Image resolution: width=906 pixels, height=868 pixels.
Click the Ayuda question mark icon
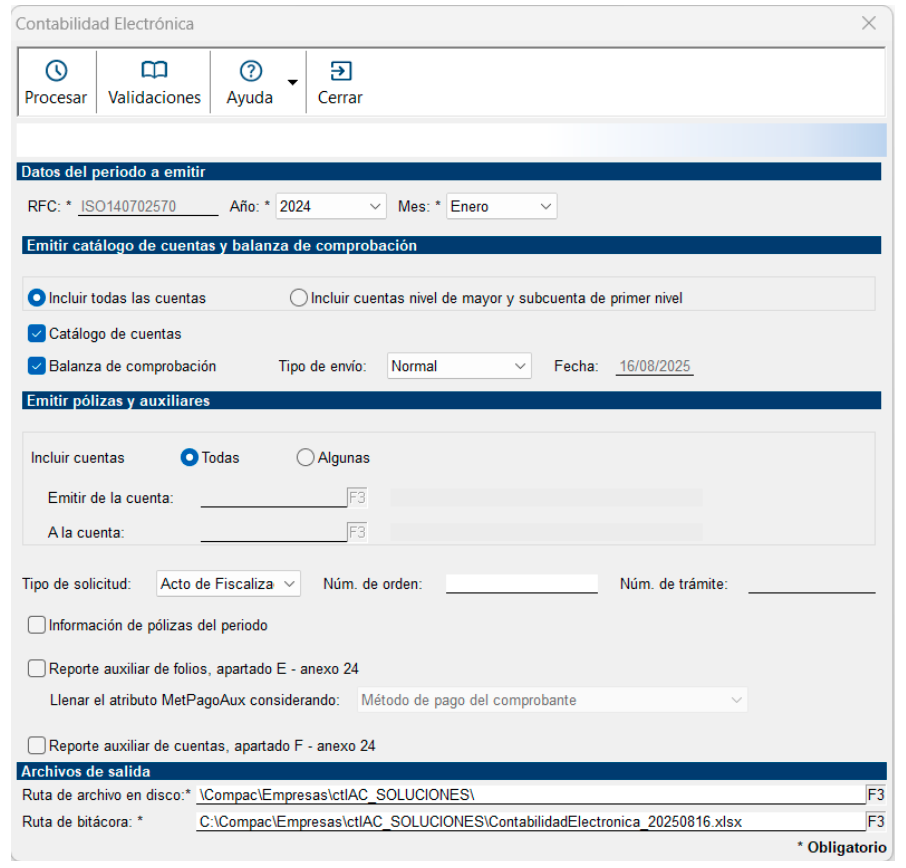coord(250,72)
